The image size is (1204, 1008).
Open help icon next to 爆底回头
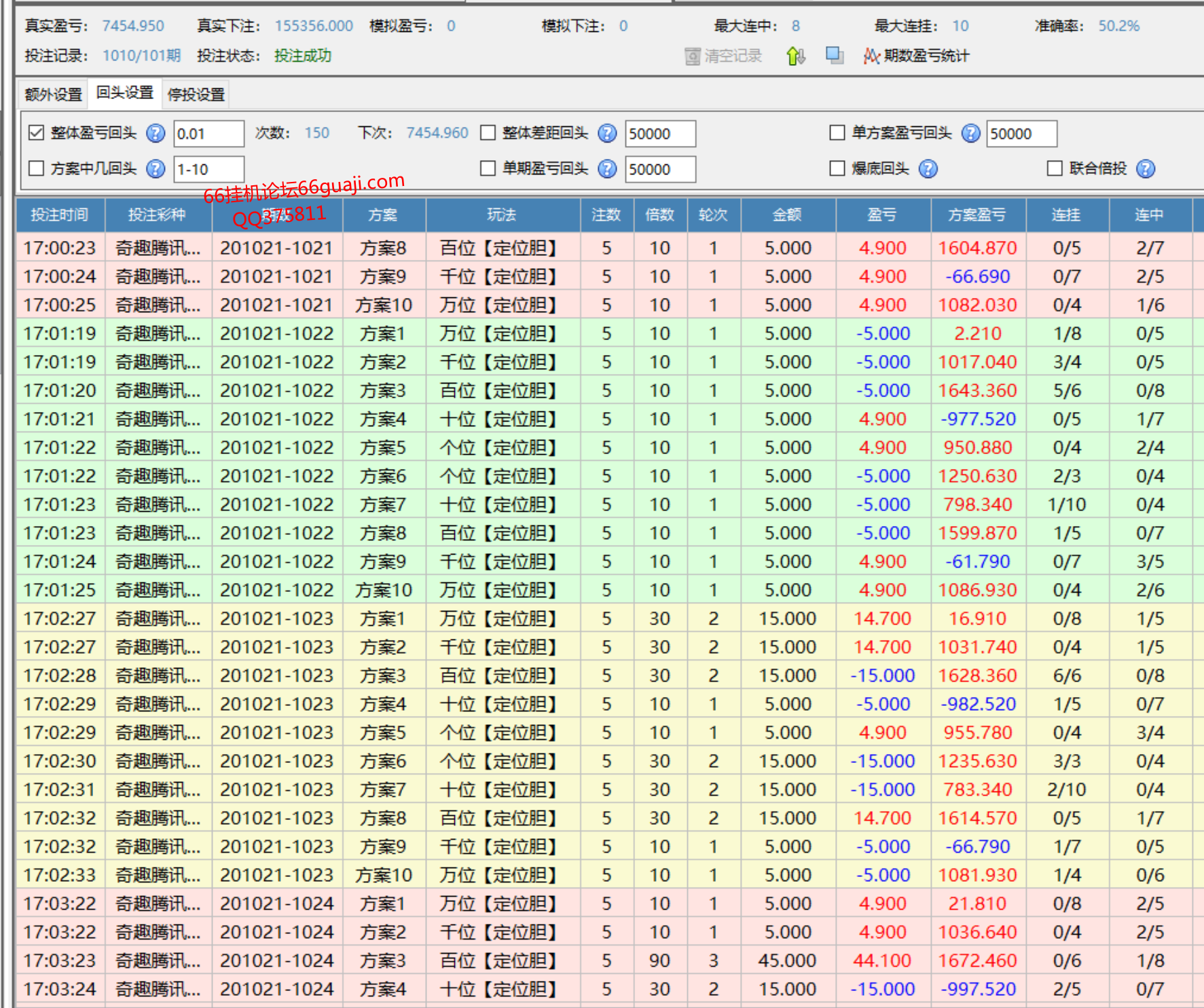tap(928, 168)
